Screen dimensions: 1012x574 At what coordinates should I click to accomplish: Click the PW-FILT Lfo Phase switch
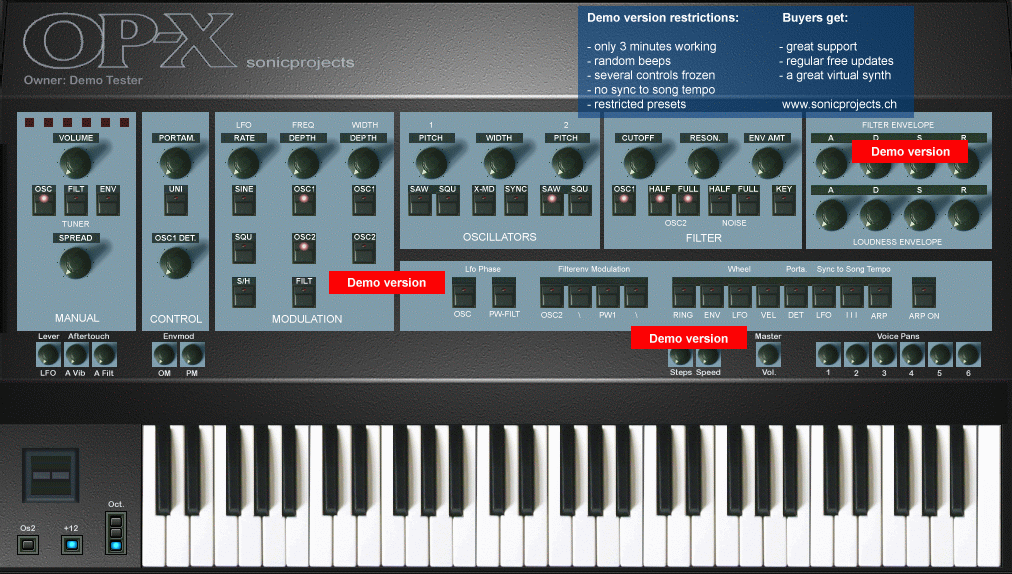tap(503, 295)
